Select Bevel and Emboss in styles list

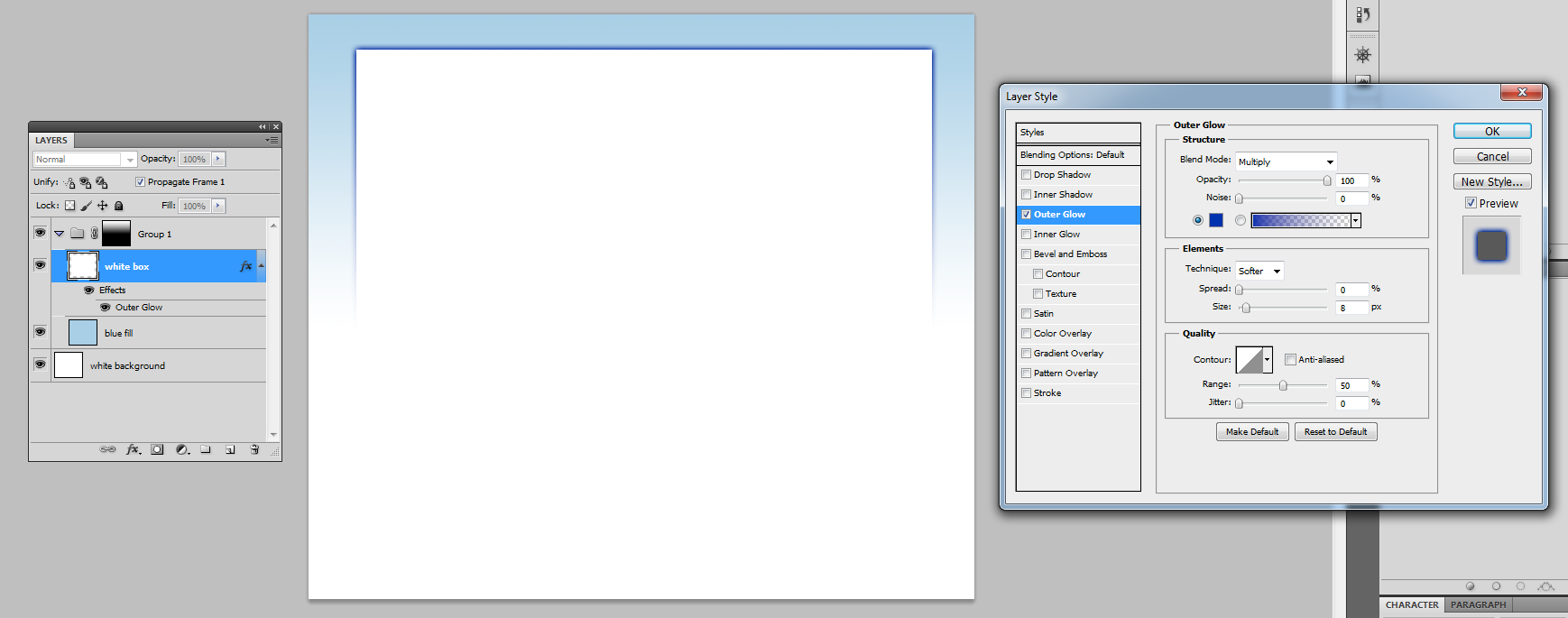(1070, 254)
